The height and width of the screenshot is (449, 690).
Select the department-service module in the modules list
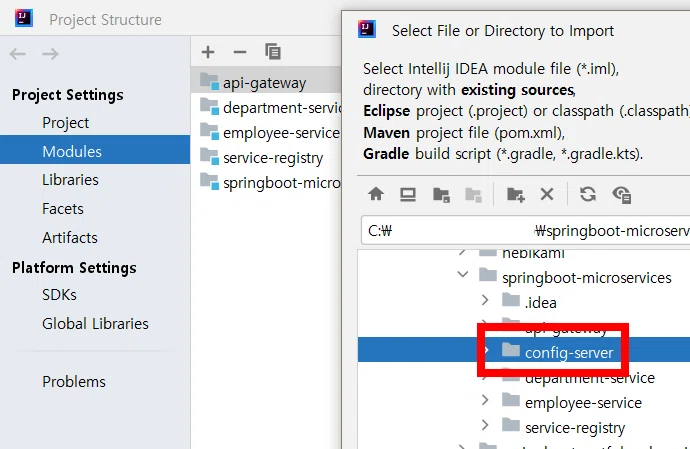(x=283, y=107)
